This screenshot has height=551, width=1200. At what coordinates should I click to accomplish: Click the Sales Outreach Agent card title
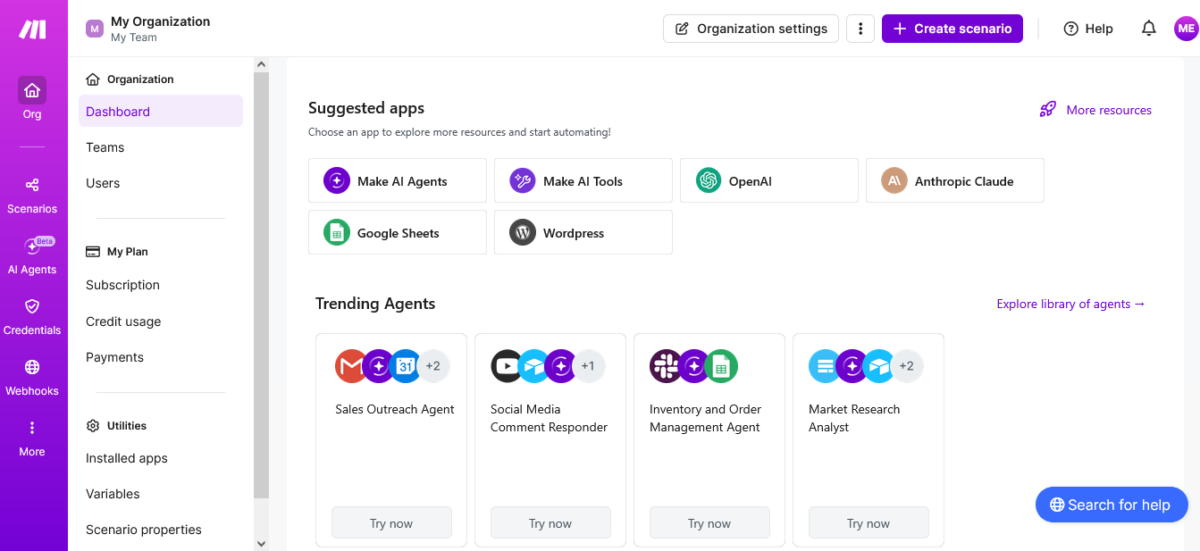pyautogui.click(x=395, y=409)
